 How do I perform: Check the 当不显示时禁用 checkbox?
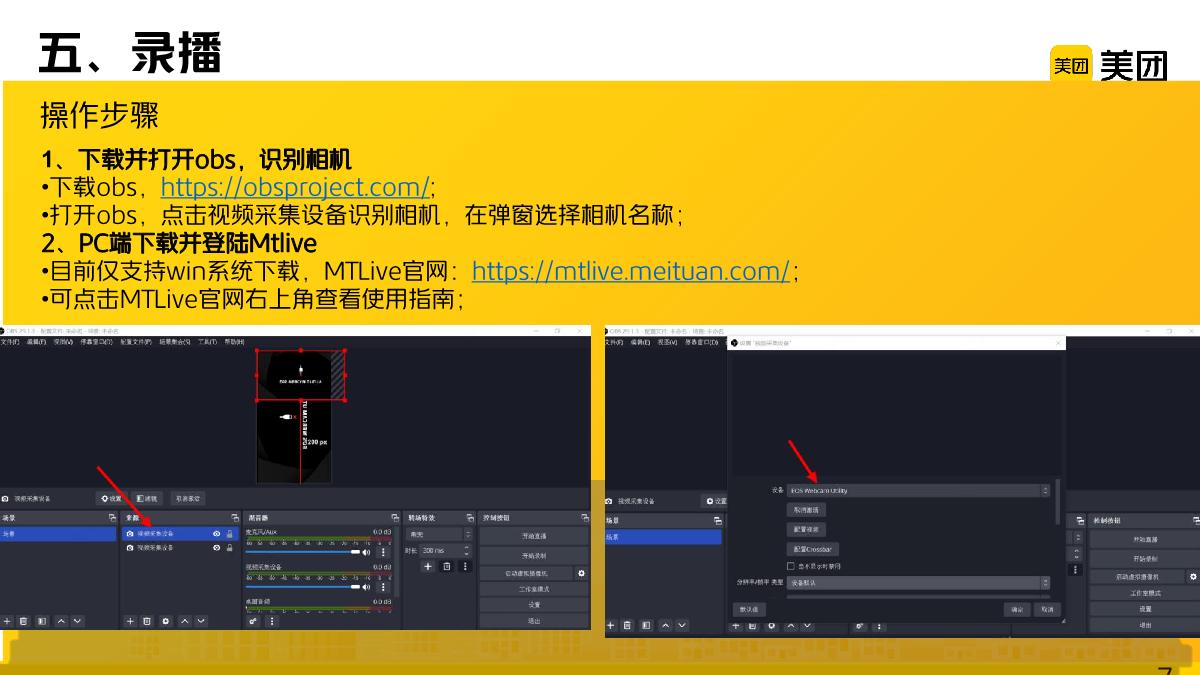tap(790, 567)
